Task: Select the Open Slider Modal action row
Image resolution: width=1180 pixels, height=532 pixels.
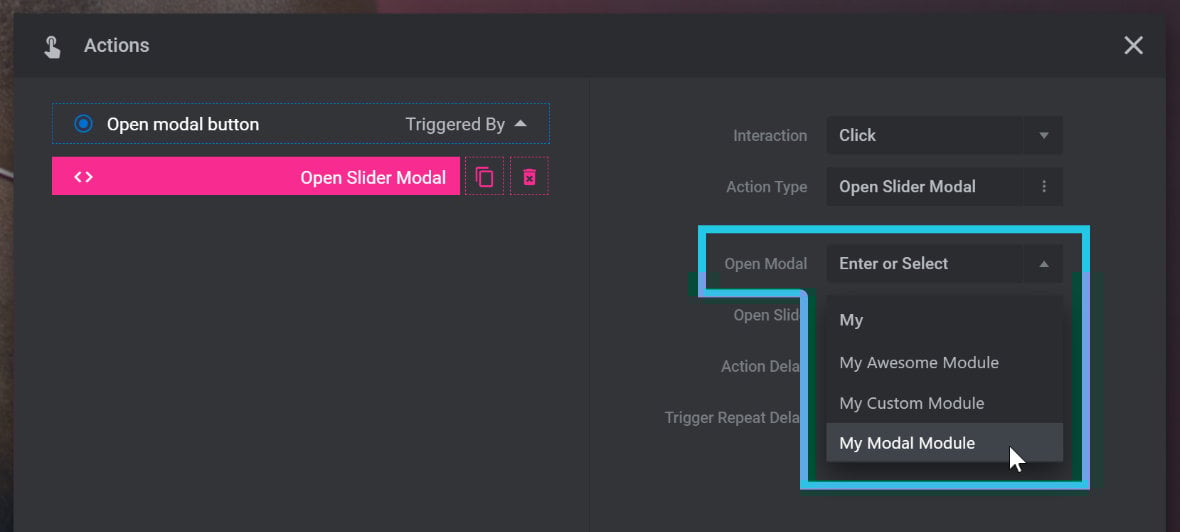Action: pos(256,176)
